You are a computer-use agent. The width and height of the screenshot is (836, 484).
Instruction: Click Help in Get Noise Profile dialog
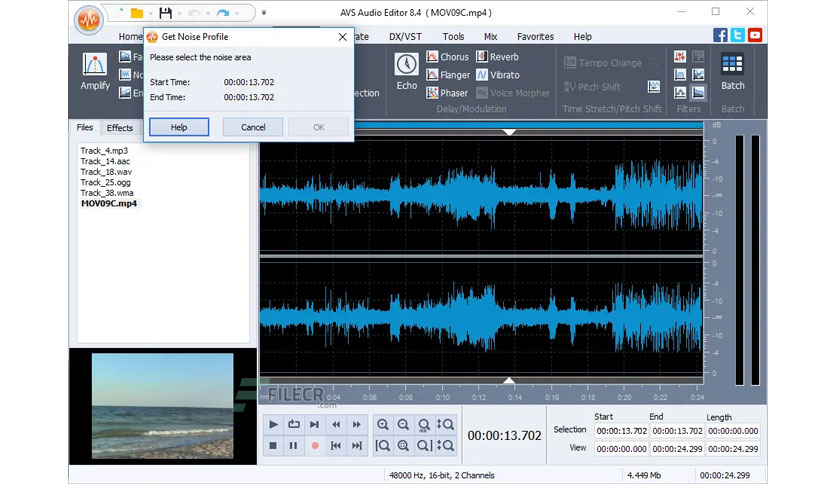click(179, 127)
